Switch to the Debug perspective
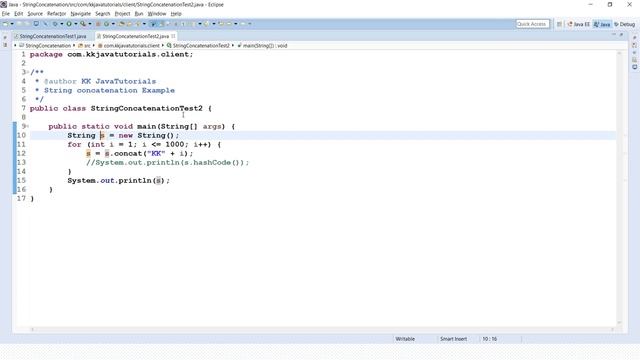This screenshot has height=360, width=640. [x=624, y=24]
